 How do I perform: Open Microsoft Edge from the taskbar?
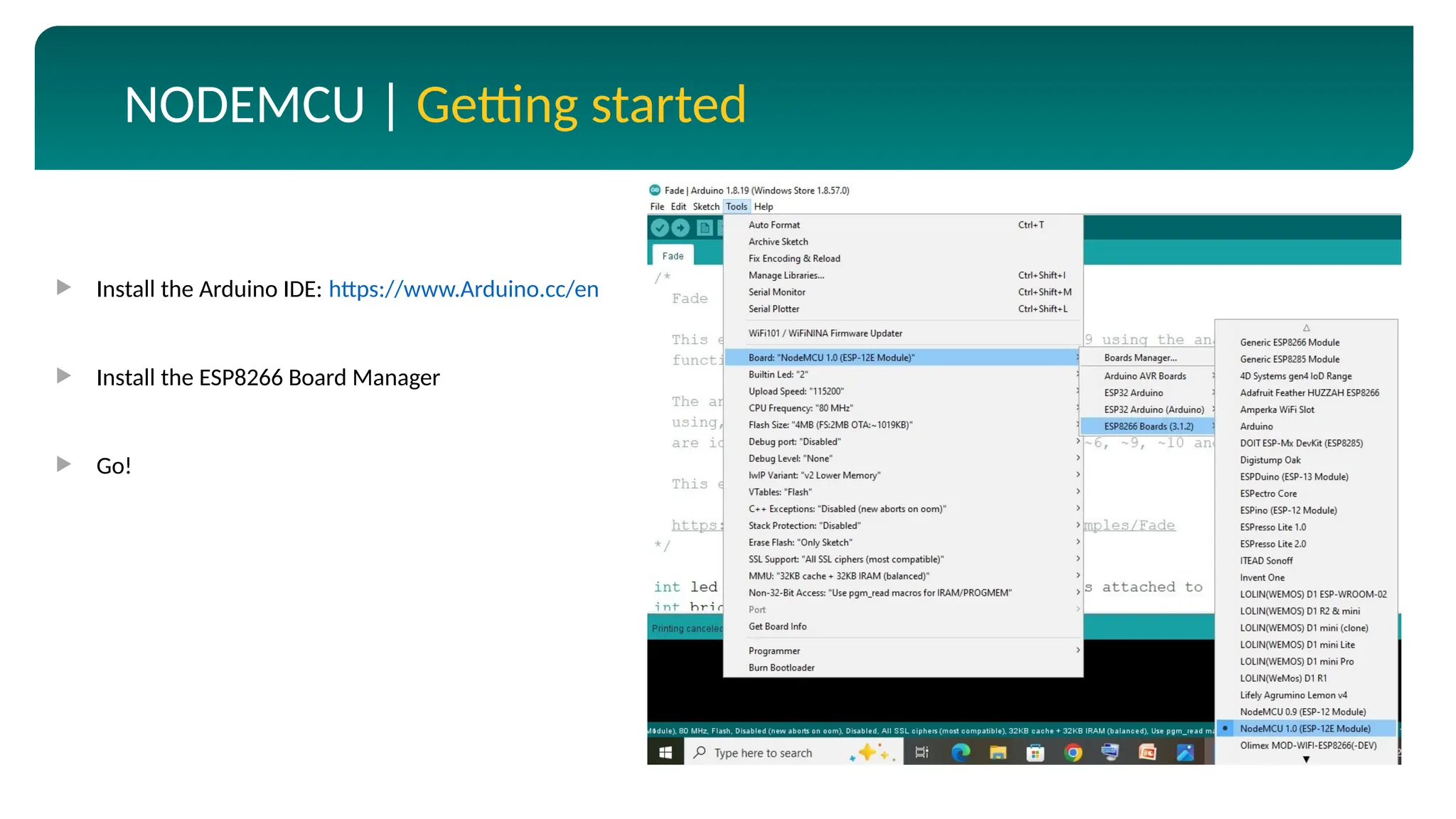(x=960, y=752)
